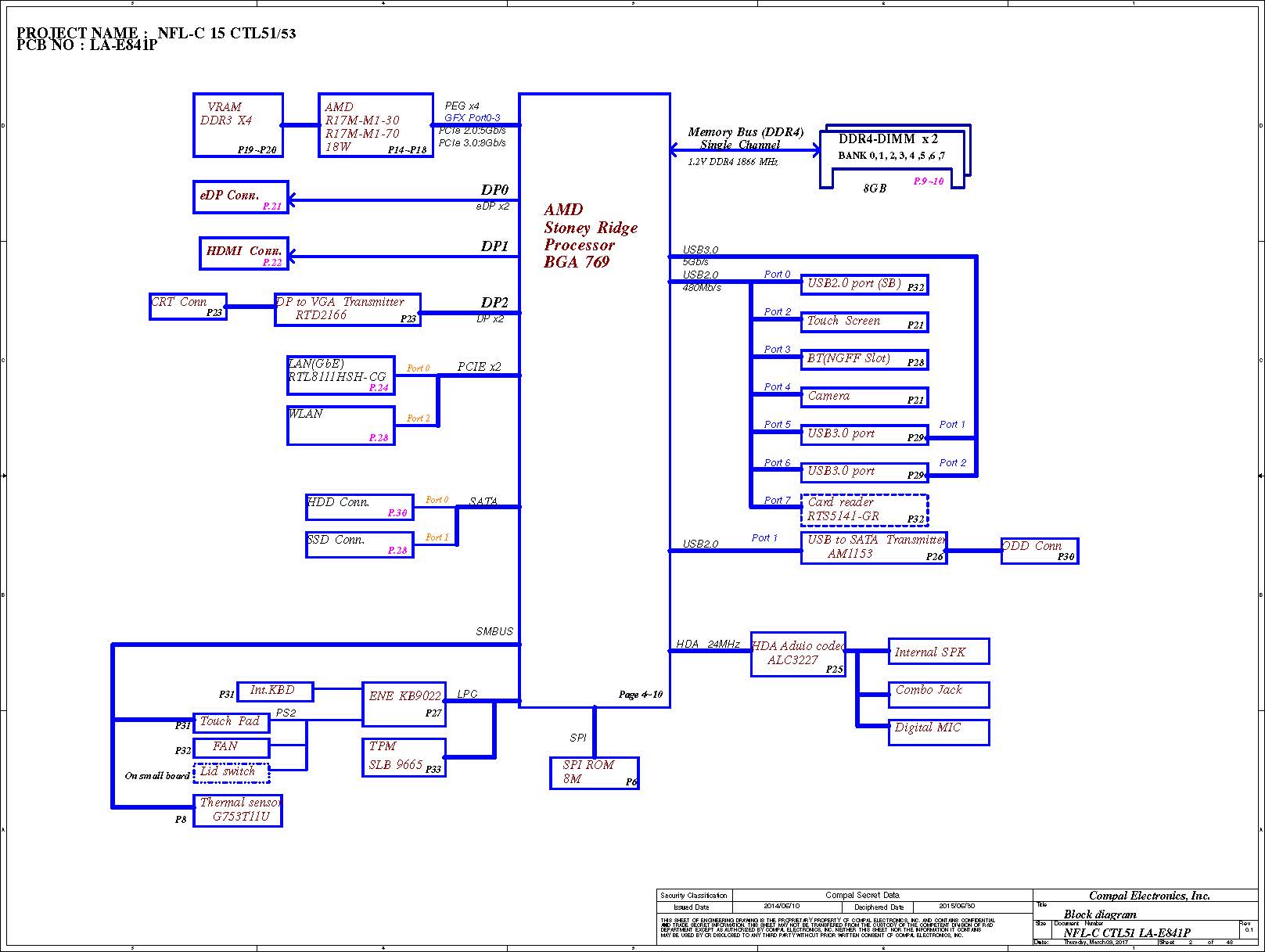This screenshot has width=1265, height=952.
Task: Click the Internal SPK block
Action: [x=939, y=651]
